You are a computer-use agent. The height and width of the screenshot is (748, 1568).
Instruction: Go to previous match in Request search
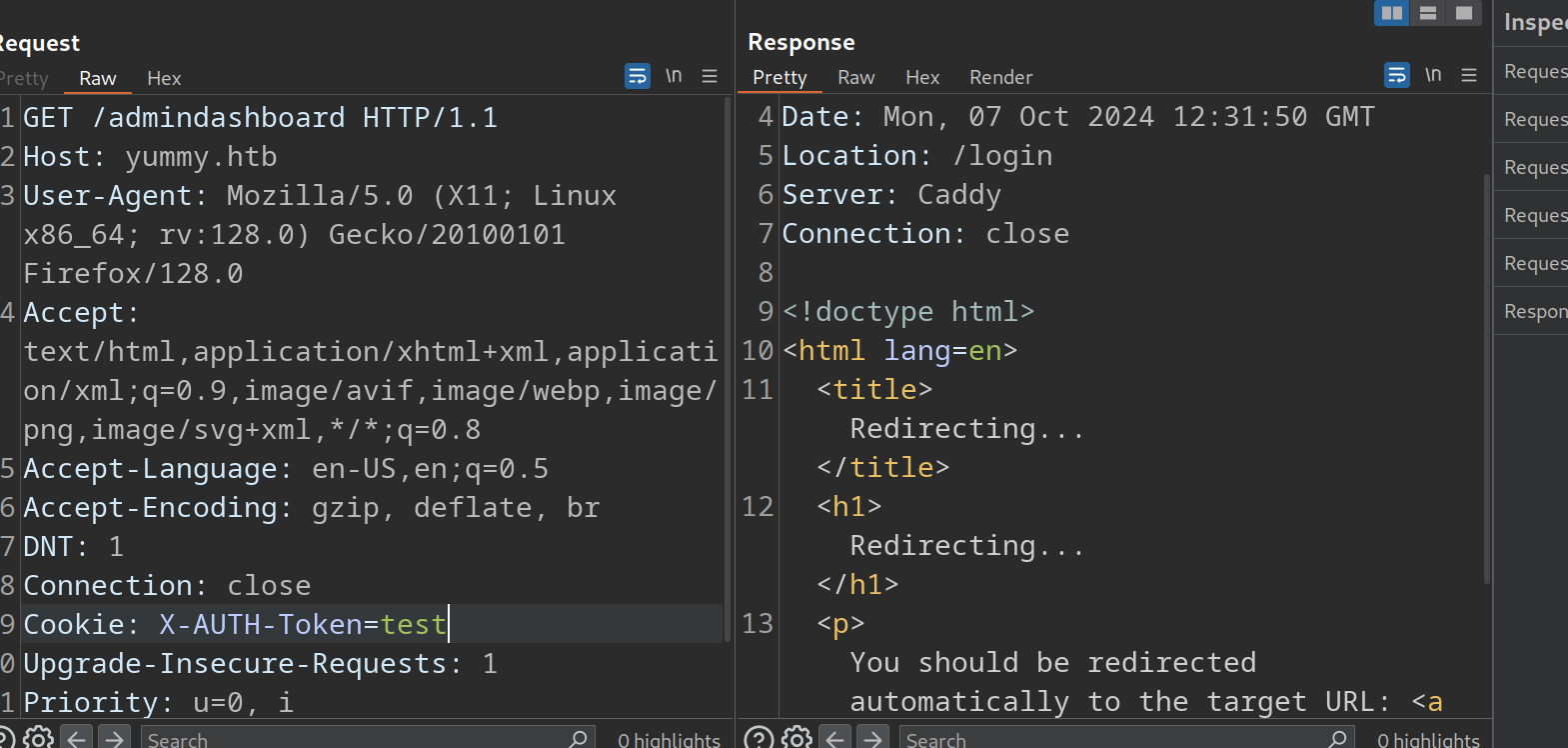[76, 738]
